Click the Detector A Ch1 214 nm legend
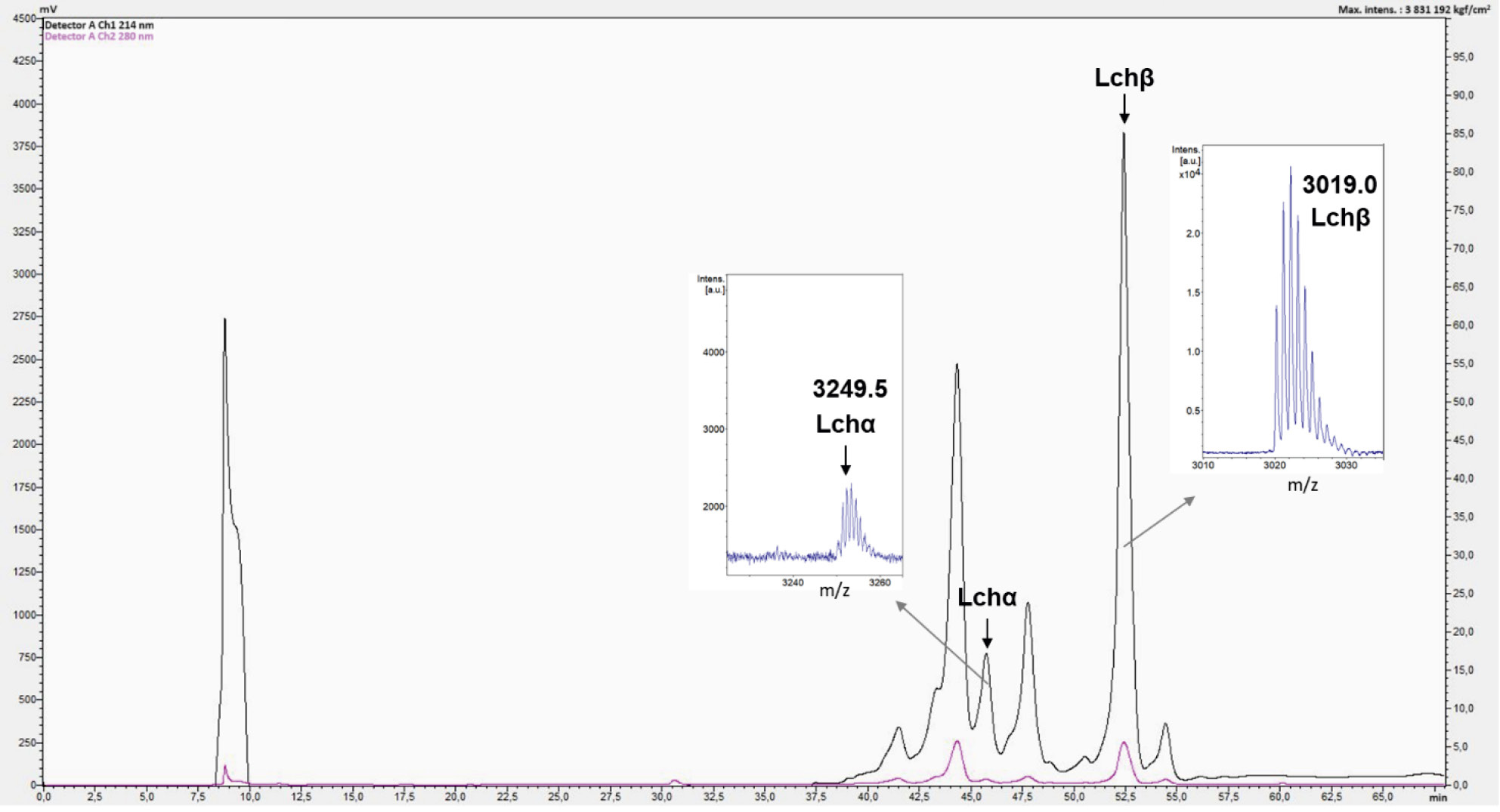Image resolution: width=1500 pixels, height=812 pixels. pyautogui.click(x=99, y=25)
